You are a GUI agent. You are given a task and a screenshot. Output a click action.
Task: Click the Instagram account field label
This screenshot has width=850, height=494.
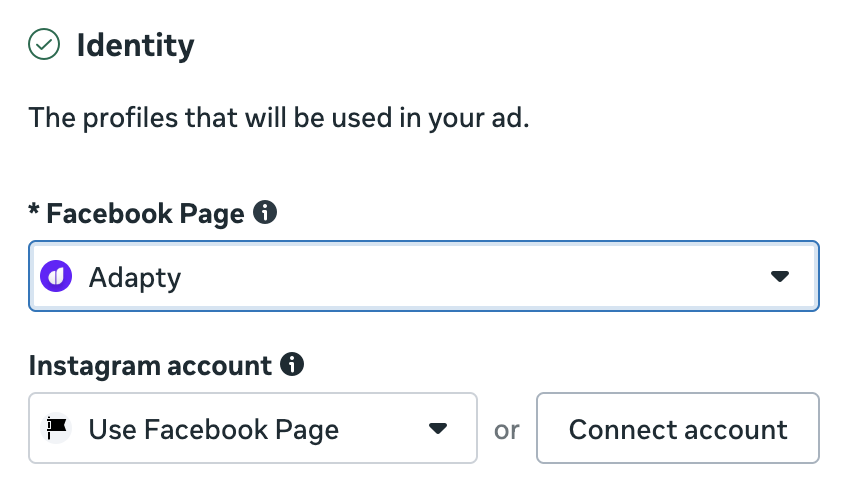click(x=150, y=366)
